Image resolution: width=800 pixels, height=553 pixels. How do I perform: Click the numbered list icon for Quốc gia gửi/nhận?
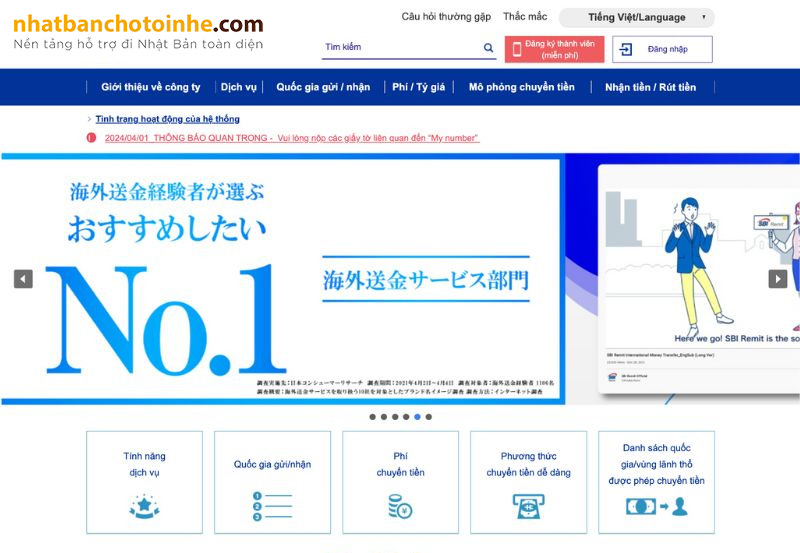(x=272, y=506)
